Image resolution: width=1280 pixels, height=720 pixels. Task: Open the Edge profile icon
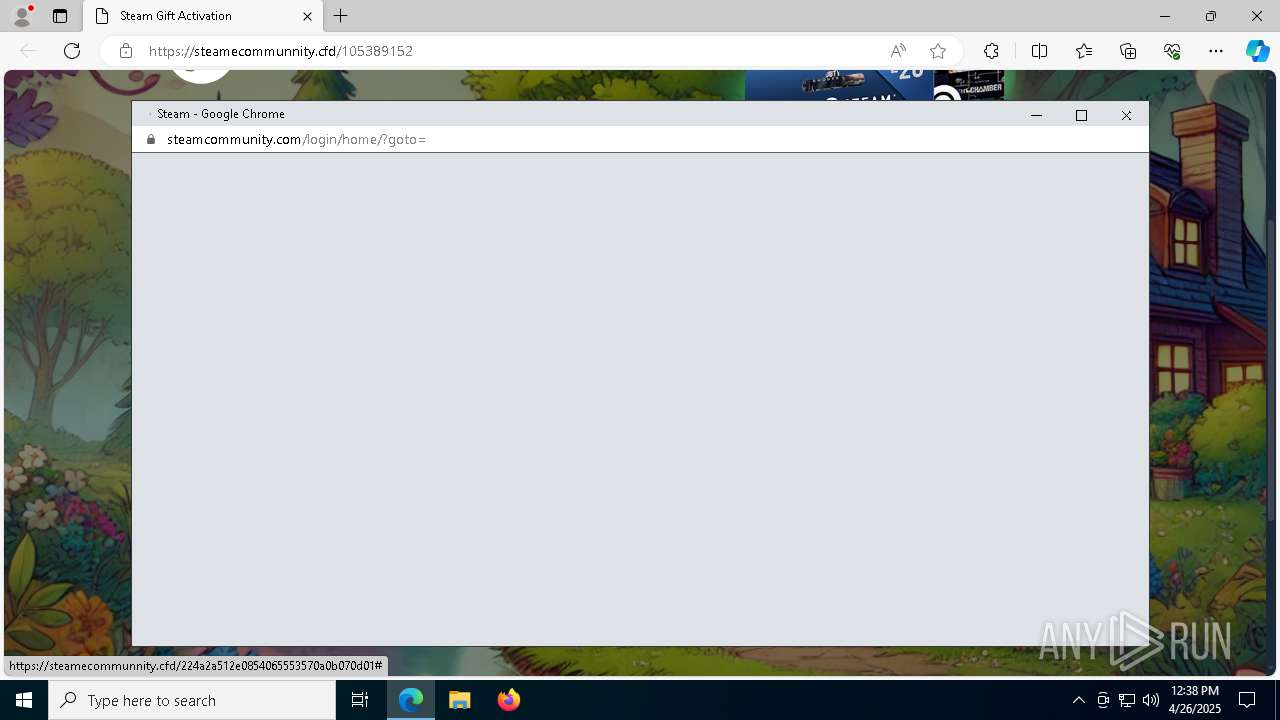[x=22, y=16]
